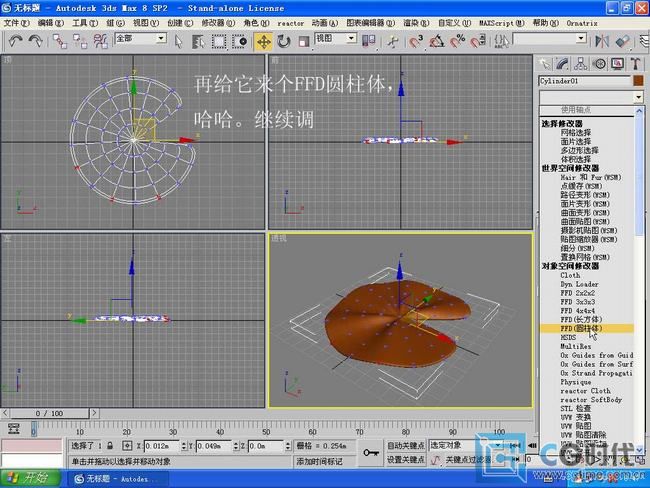Click the X coordinate spinner arrows
This screenshot has height=488, width=650.
[184, 446]
